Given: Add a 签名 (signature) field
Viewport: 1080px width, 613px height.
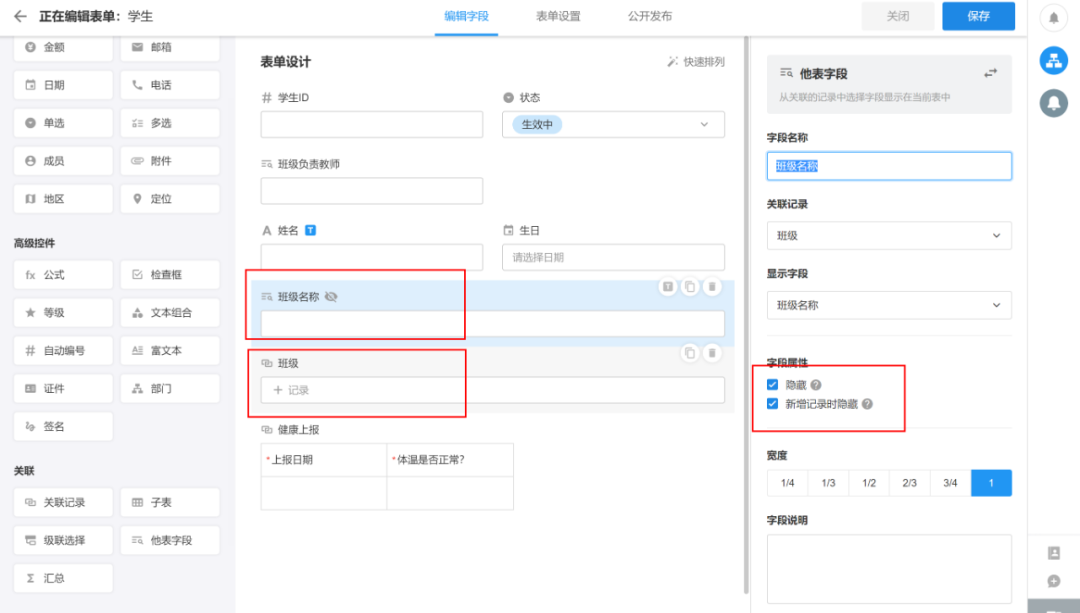Looking at the screenshot, I should point(63,426).
